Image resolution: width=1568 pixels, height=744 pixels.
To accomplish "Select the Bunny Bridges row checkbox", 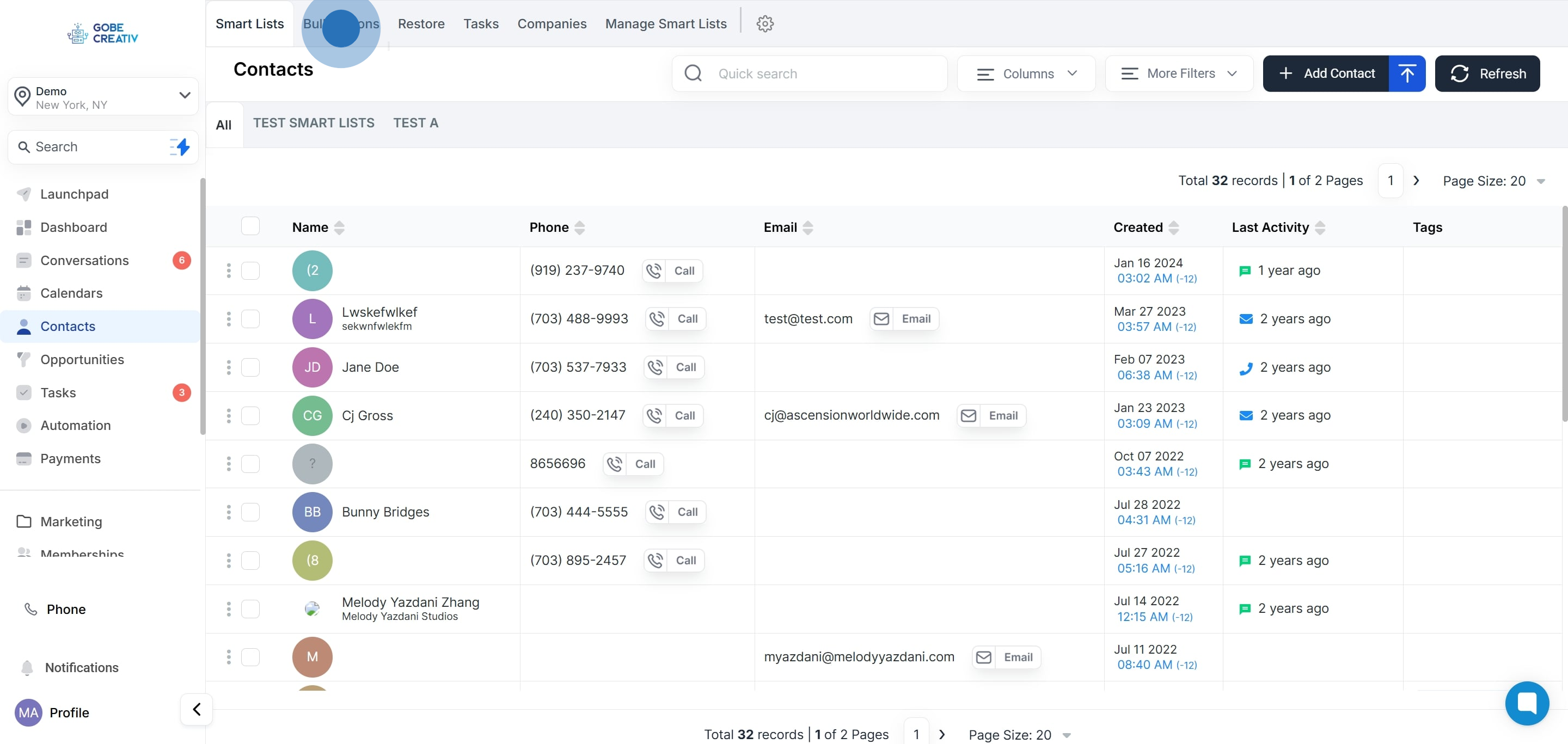I will 250,512.
